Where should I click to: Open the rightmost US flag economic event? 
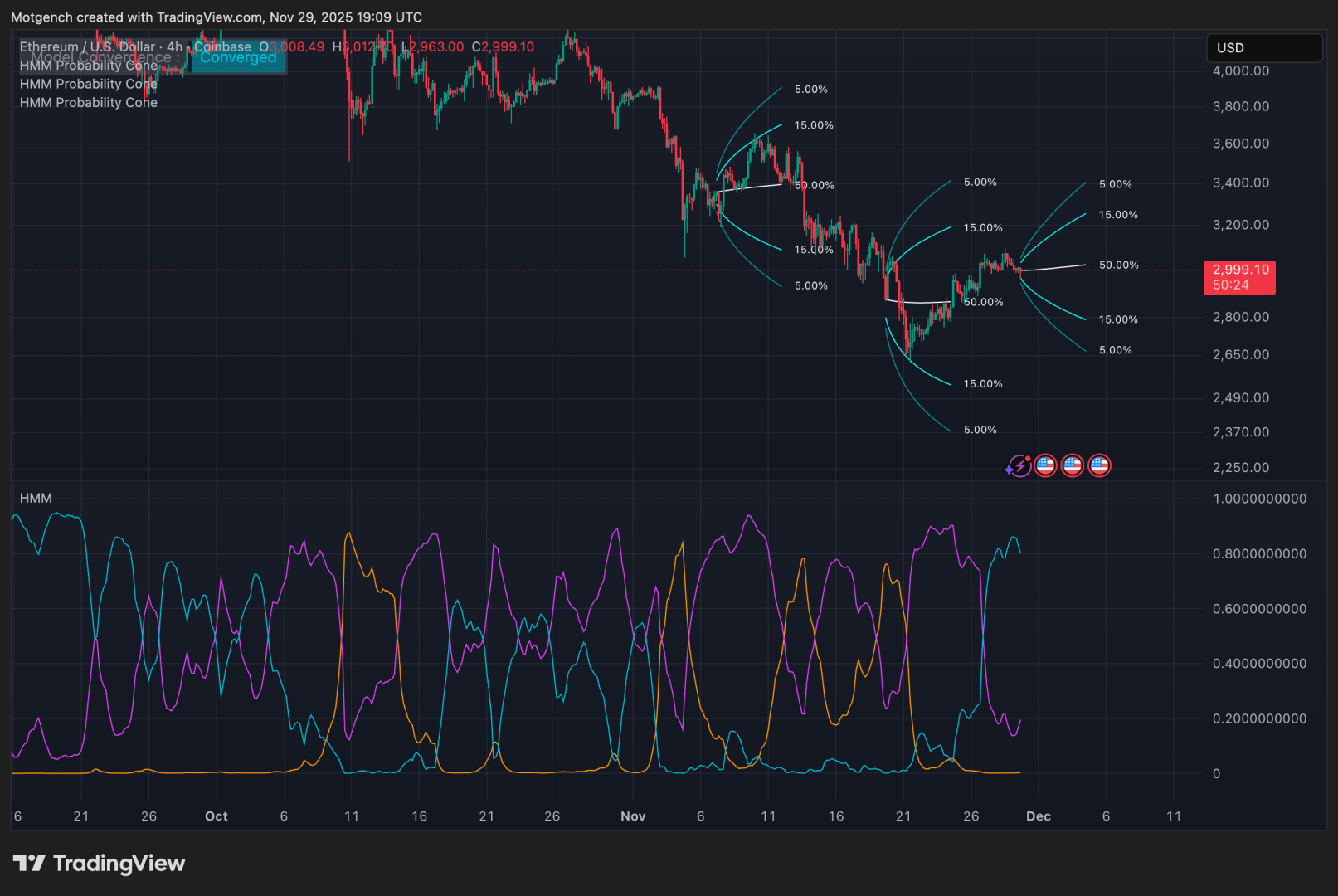[x=1099, y=466]
